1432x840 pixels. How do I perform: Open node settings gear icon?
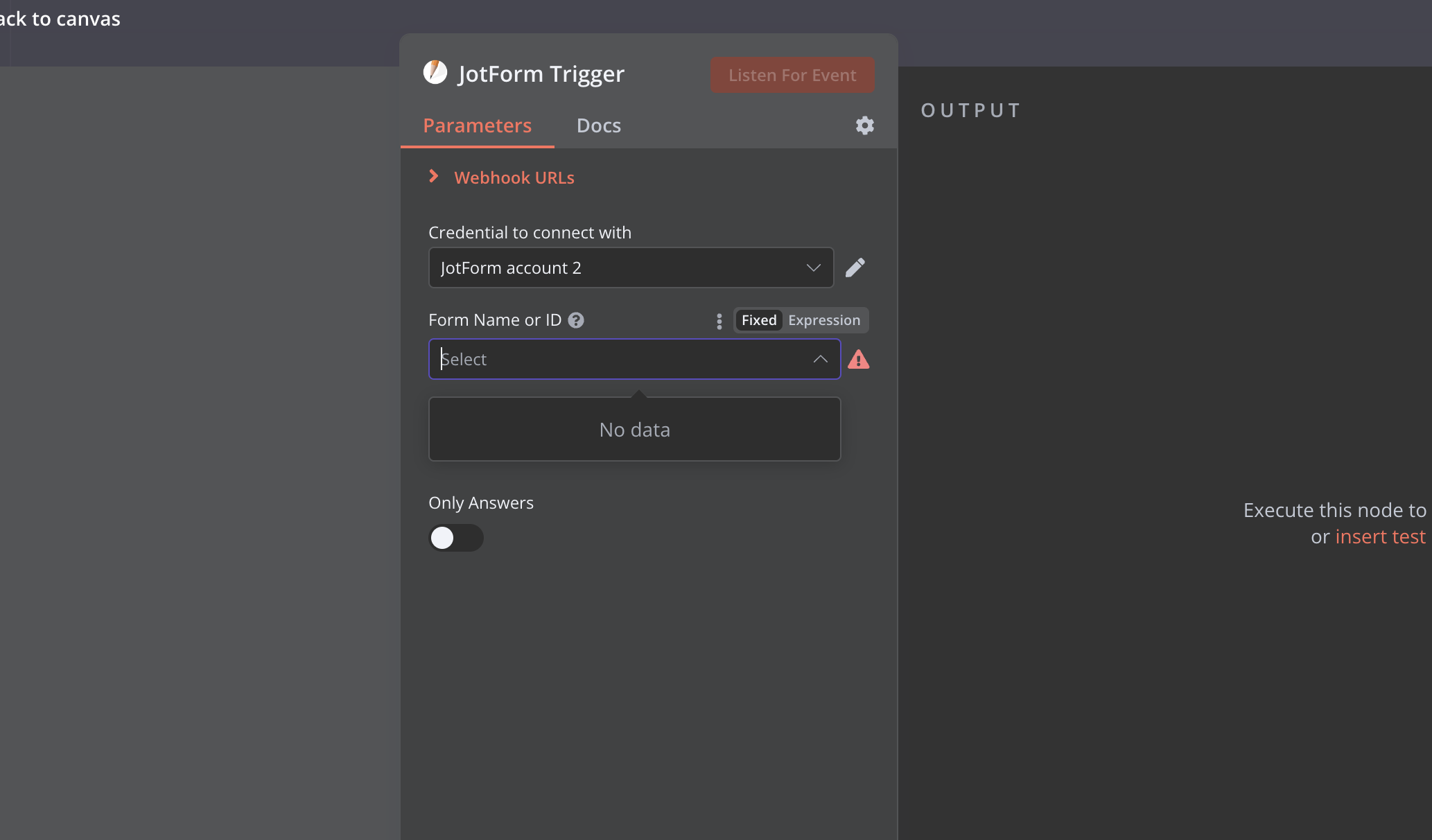[x=864, y=125]
